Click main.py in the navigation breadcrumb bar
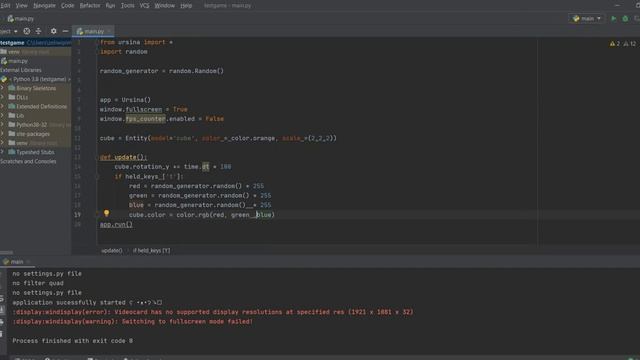640x360 pixels. [20, 19]
